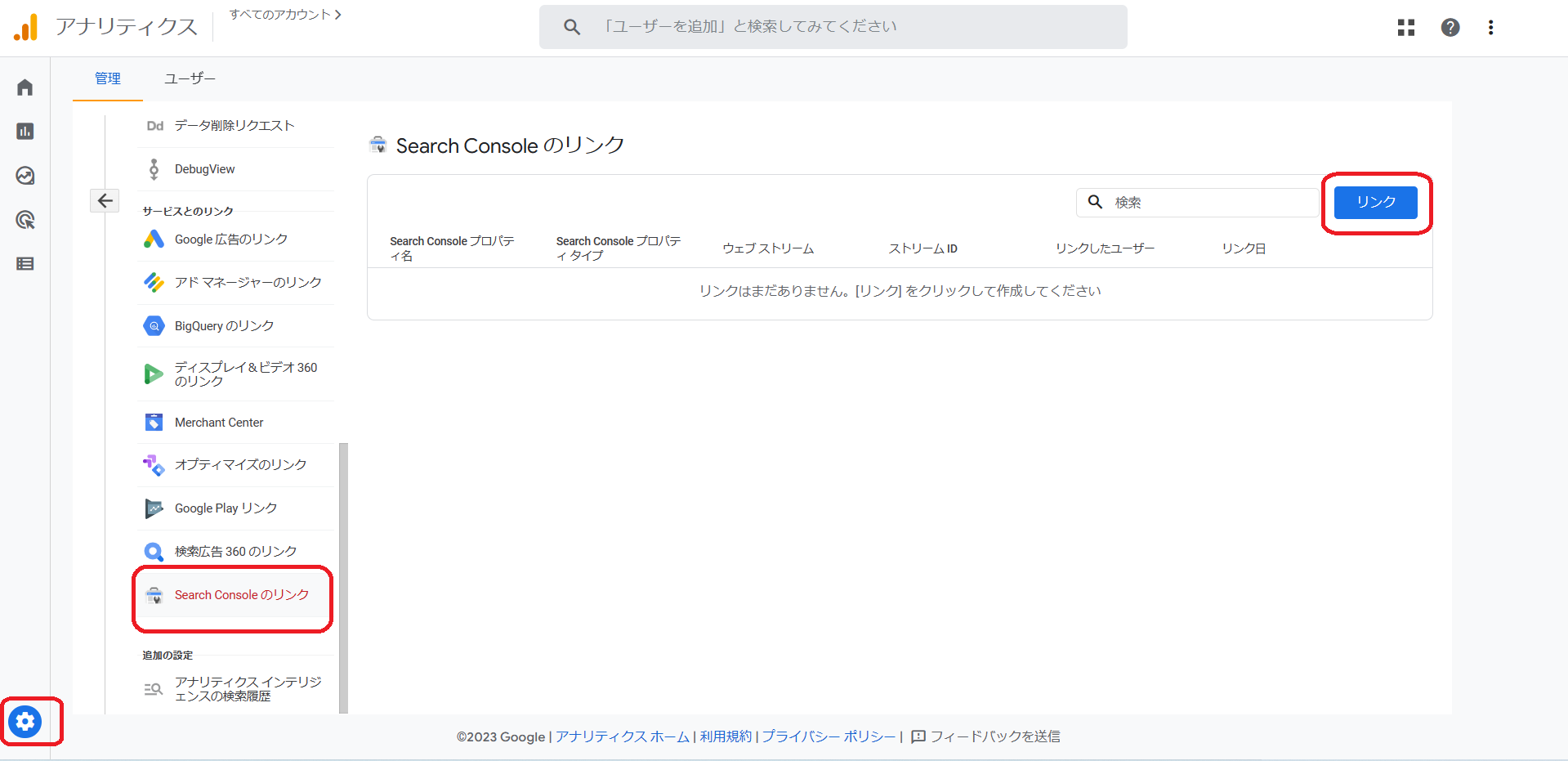Click リンク日 column header
The image size is (1568, 761).
(x=1244, y=248)
